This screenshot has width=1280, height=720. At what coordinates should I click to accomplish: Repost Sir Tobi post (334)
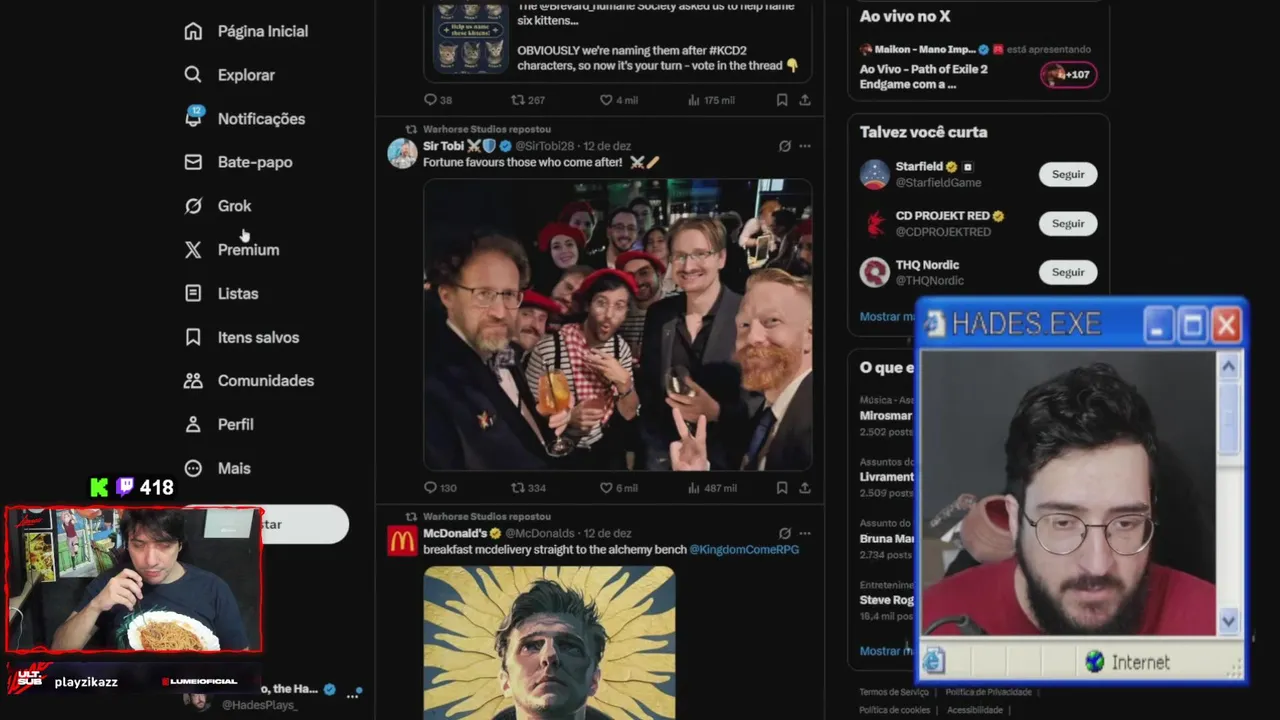528,488
